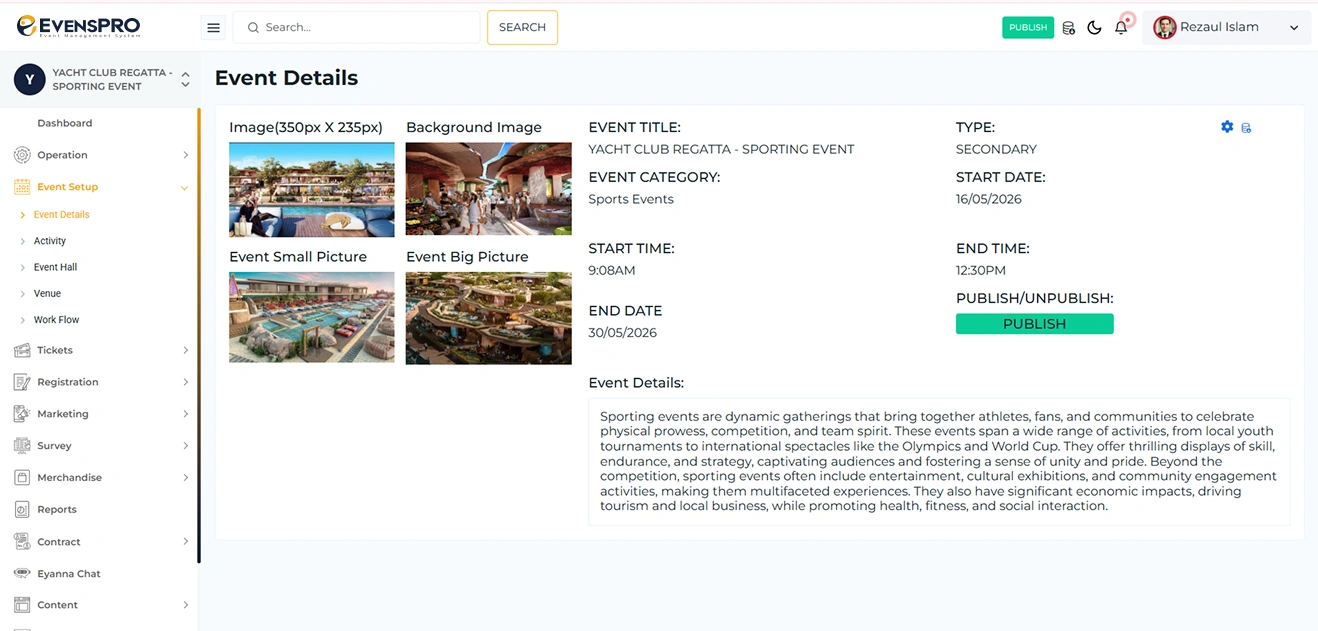Viewport: 1318px width, 631px height.
Task: Open the Background Image thumbnail
Action: tap(489, 189)
